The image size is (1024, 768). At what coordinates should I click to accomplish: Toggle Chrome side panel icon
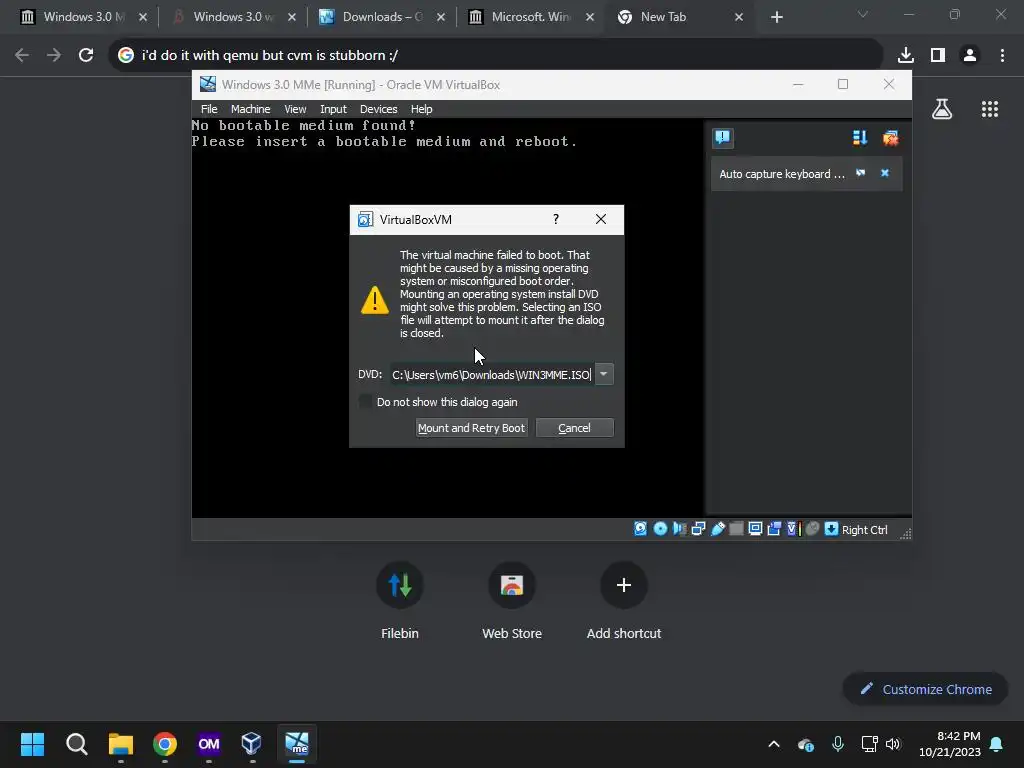[938, 55]
